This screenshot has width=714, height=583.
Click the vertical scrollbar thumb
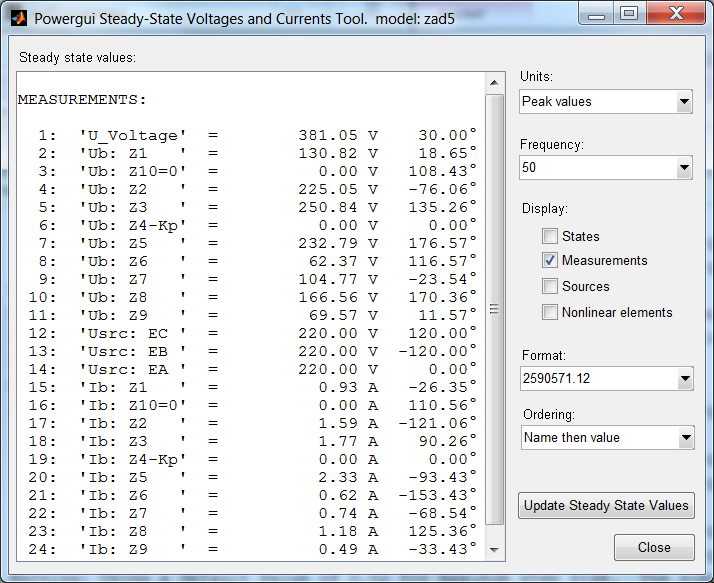tap(495, 310)
